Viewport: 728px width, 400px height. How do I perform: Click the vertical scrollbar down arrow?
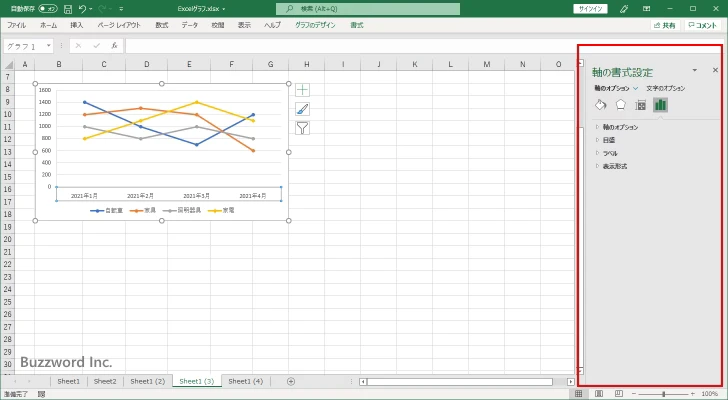[580, 371]
